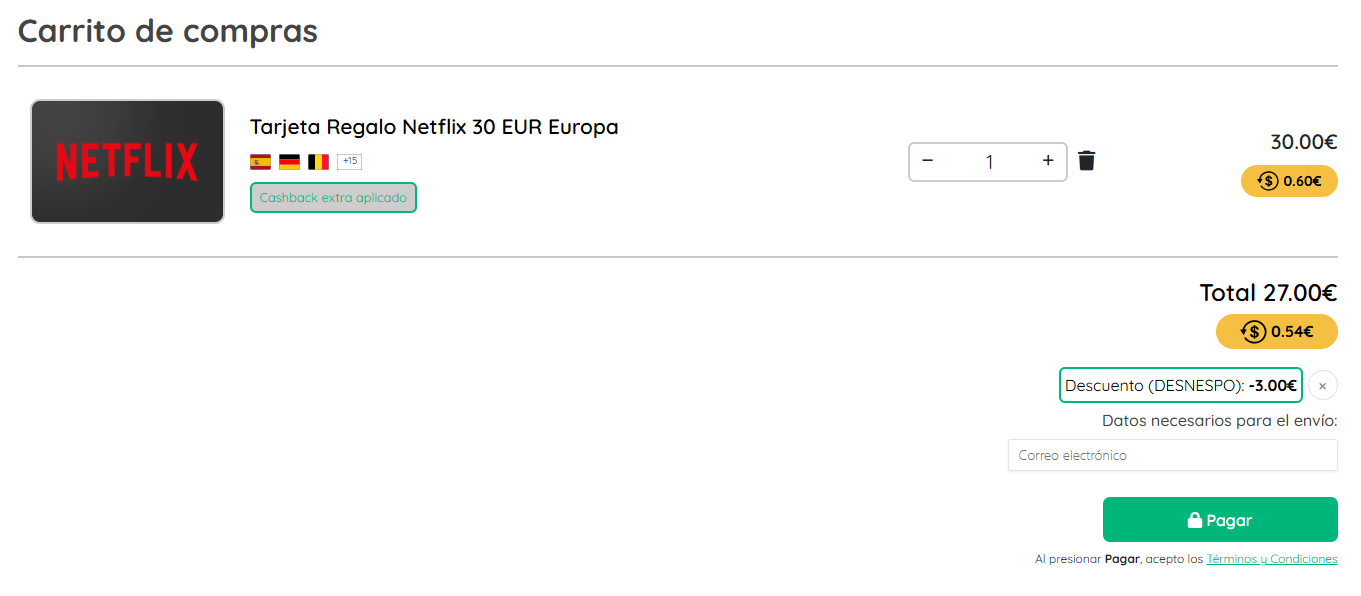Delete the Netflix gift card with trash icon
The width and height of the screenshot is (1361, 596).
pyautogui.click(x=1087, y=161)
